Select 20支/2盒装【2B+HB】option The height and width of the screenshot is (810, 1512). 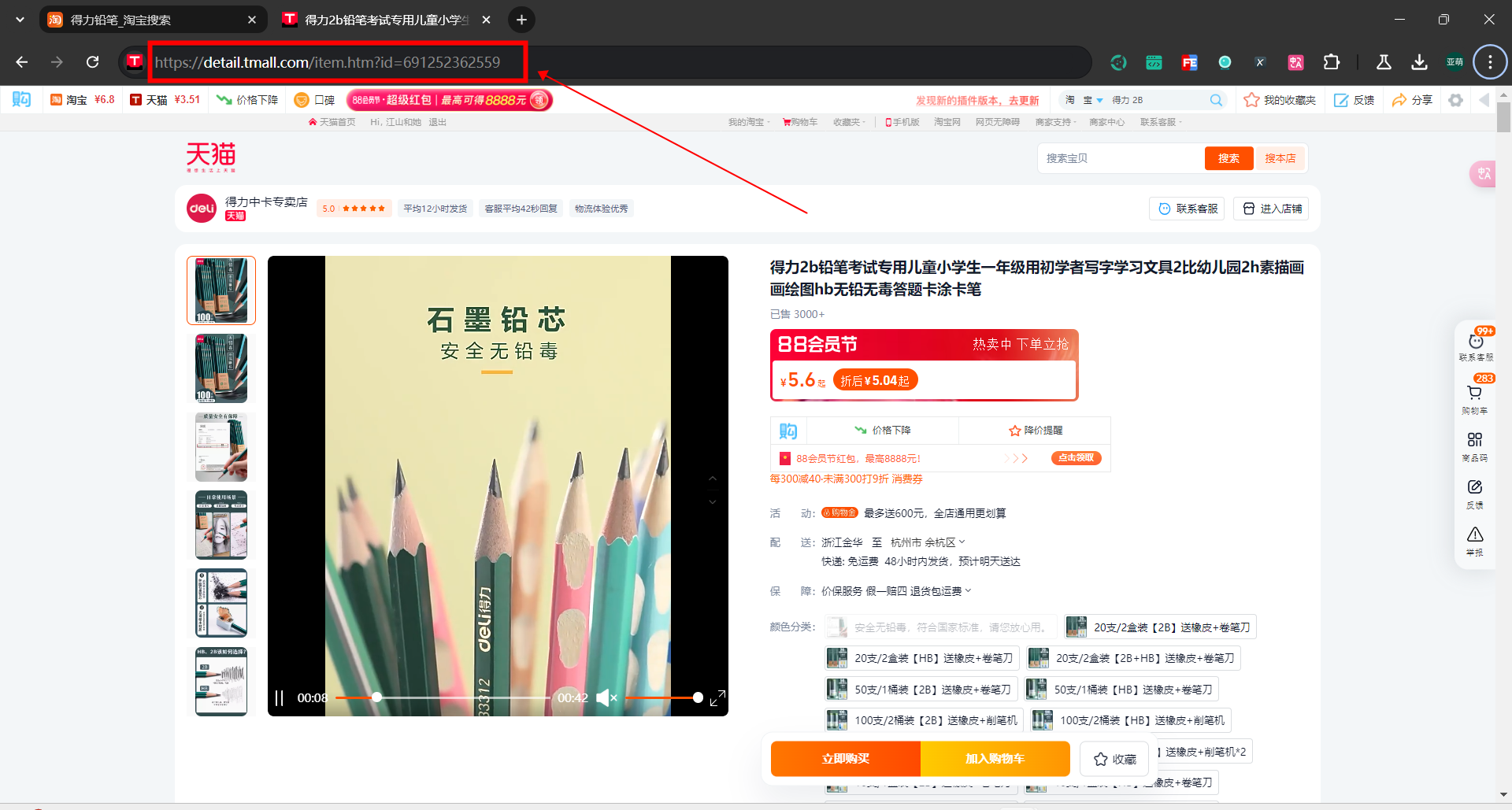(x=1134, y=658)
